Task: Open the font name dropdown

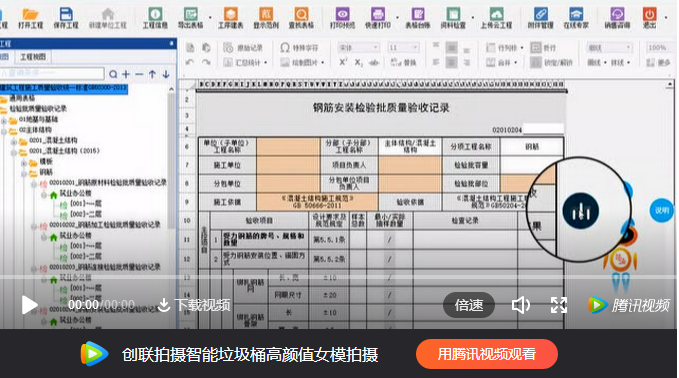Action: 359,48
